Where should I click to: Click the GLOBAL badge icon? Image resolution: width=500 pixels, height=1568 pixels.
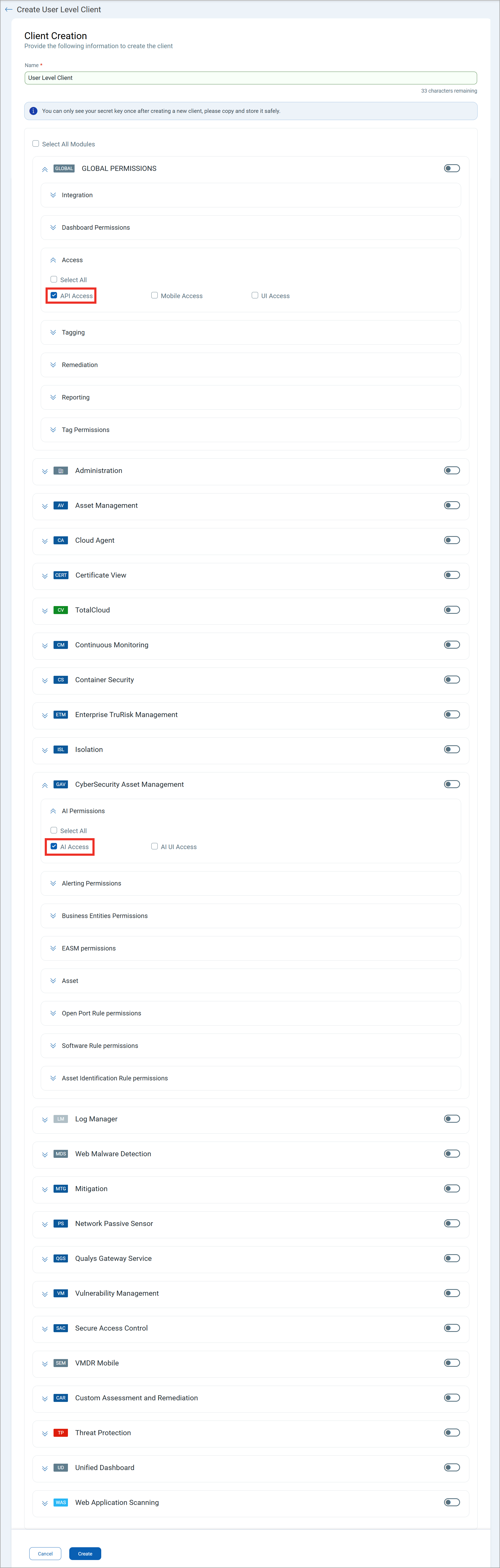[x=64, y=168]
